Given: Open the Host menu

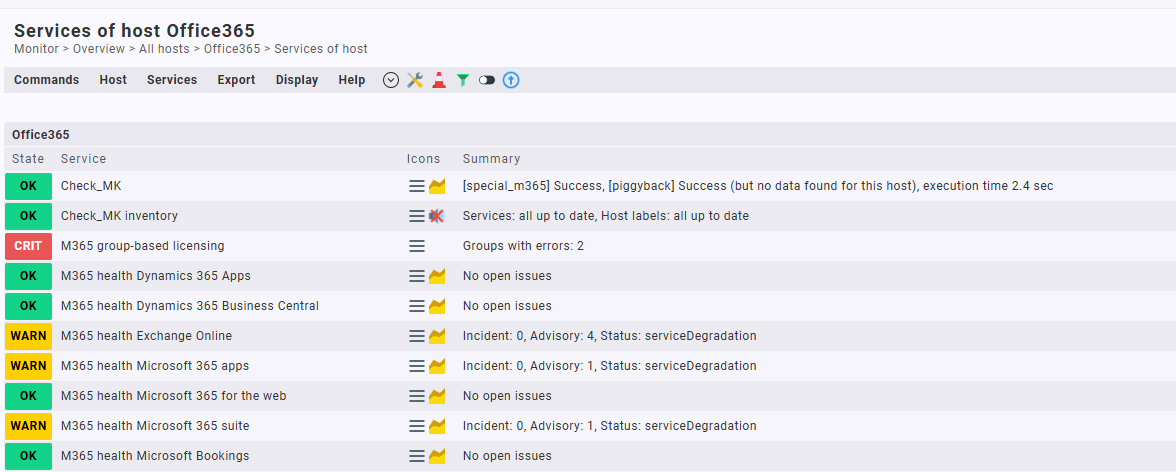Looking at the screenshot, I should [113, 80].
